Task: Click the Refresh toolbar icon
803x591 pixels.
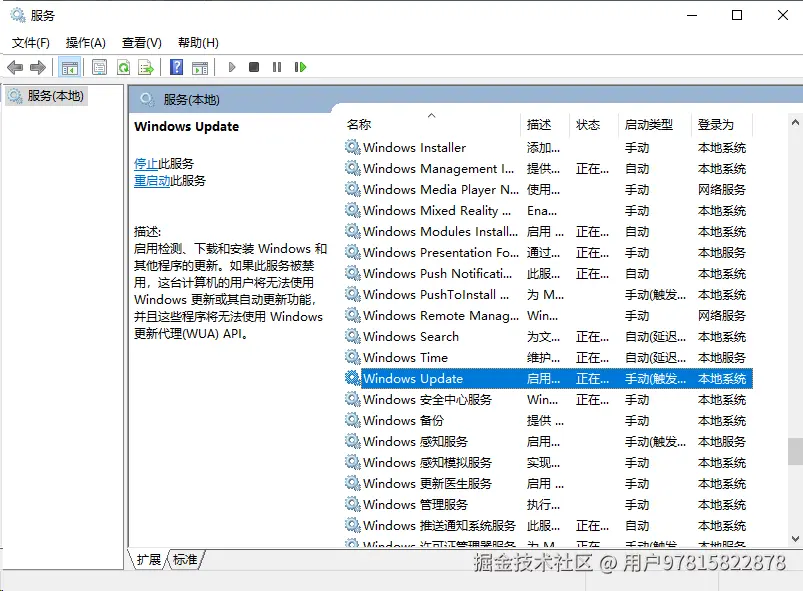Action: [124, 66]
